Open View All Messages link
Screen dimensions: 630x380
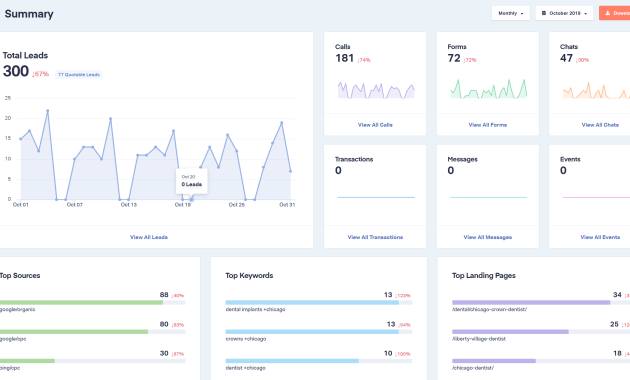point(488,237)
